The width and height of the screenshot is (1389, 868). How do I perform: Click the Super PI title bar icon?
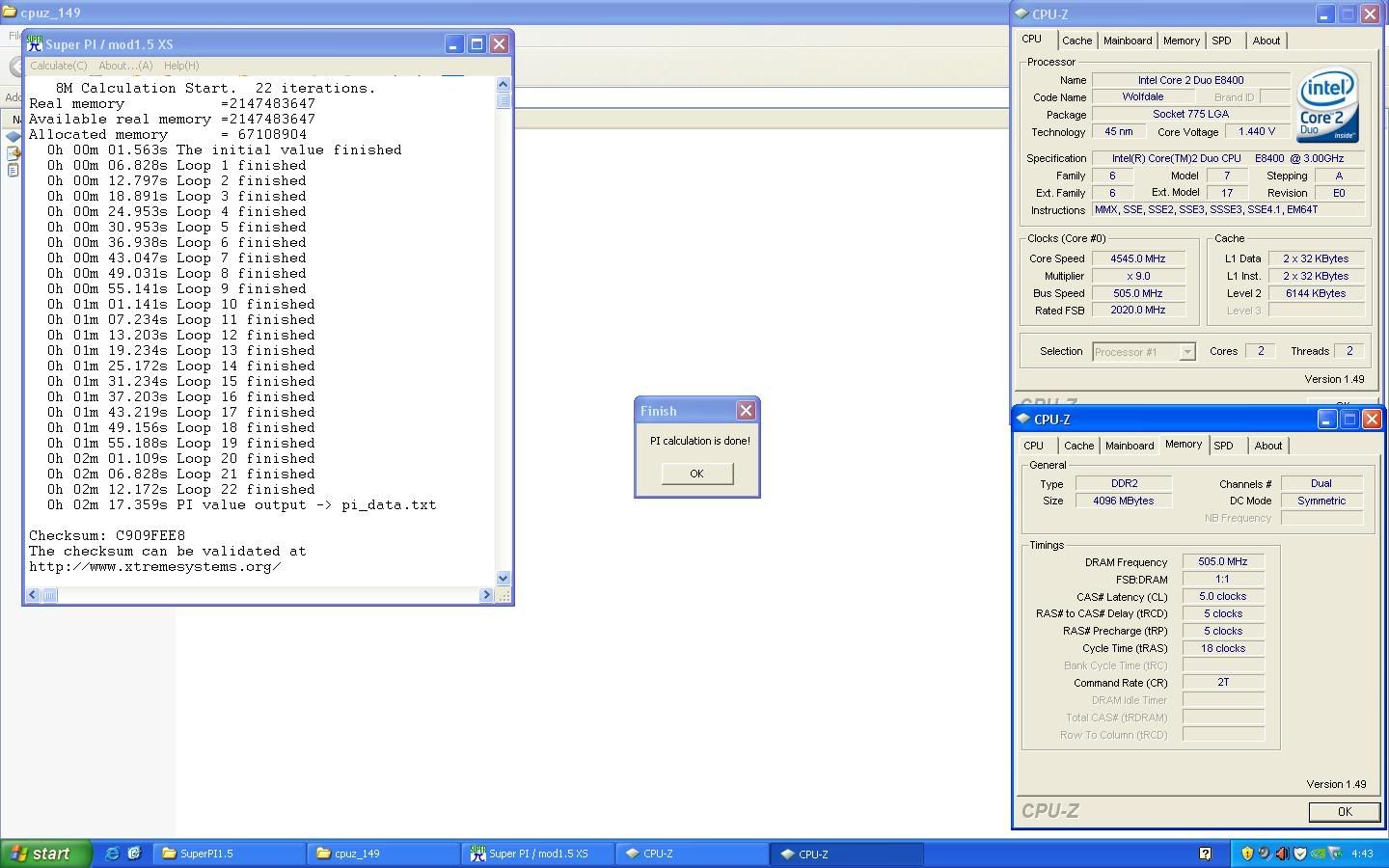point(35,44)
